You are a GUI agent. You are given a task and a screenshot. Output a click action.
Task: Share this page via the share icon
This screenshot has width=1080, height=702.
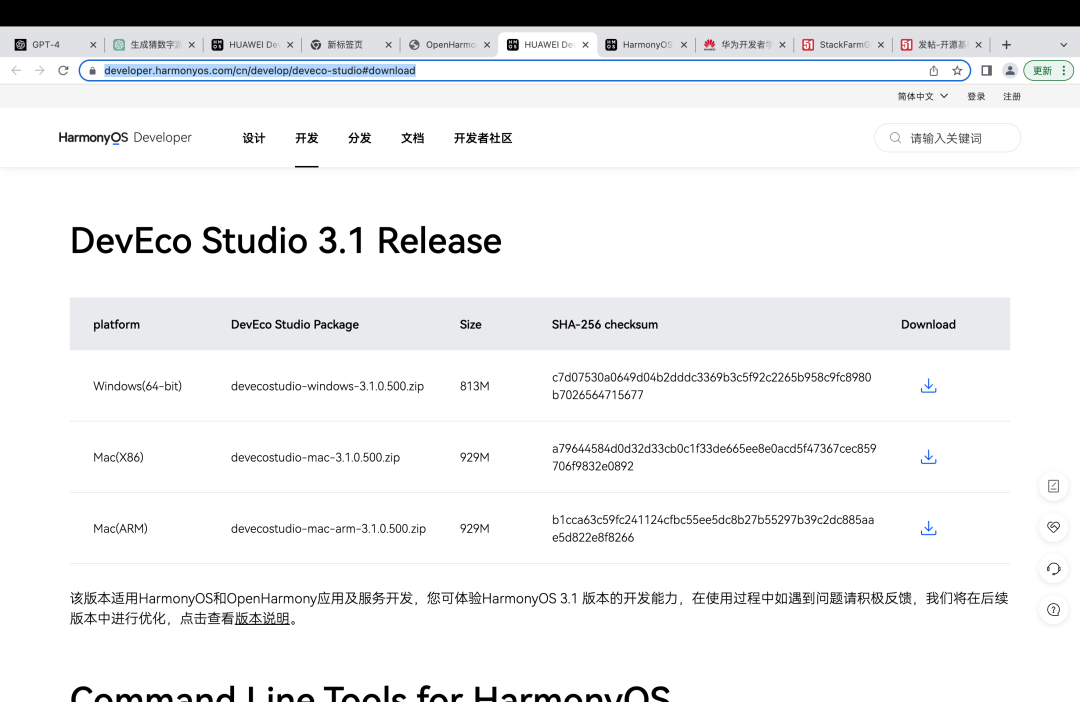[x=933, y=70]
